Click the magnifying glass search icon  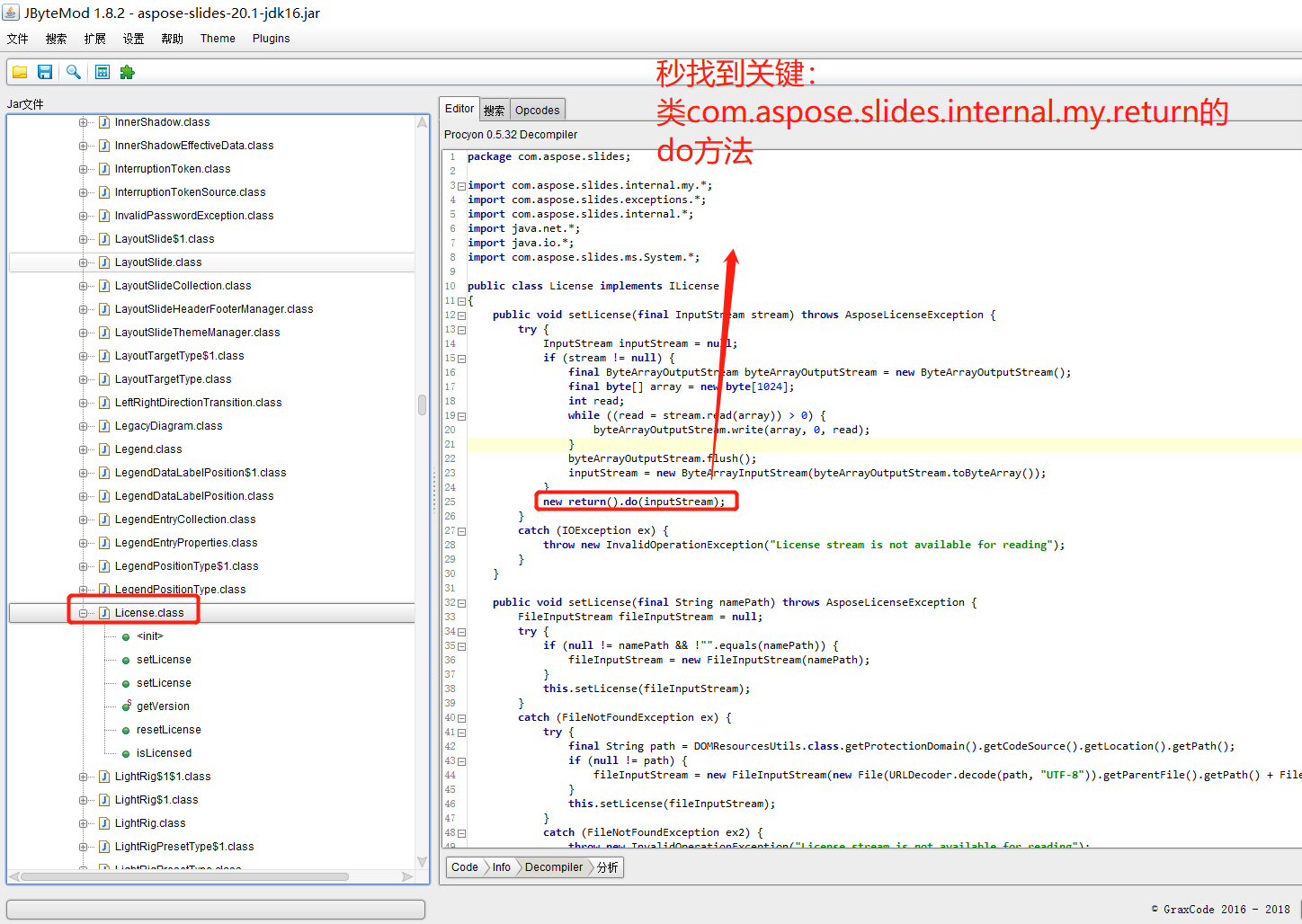[74, 72]
